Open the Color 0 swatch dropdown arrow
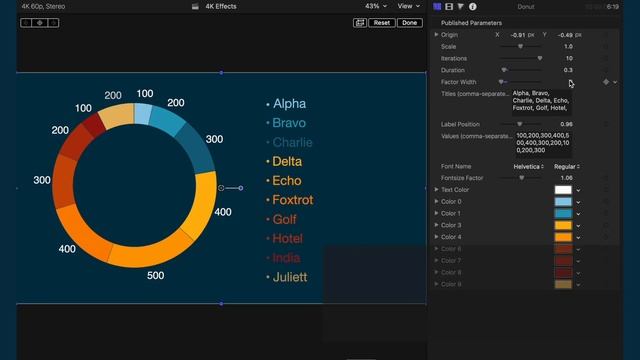Viewport: 640px width, 360px height. pyautogui.click(x=578, y=202)
